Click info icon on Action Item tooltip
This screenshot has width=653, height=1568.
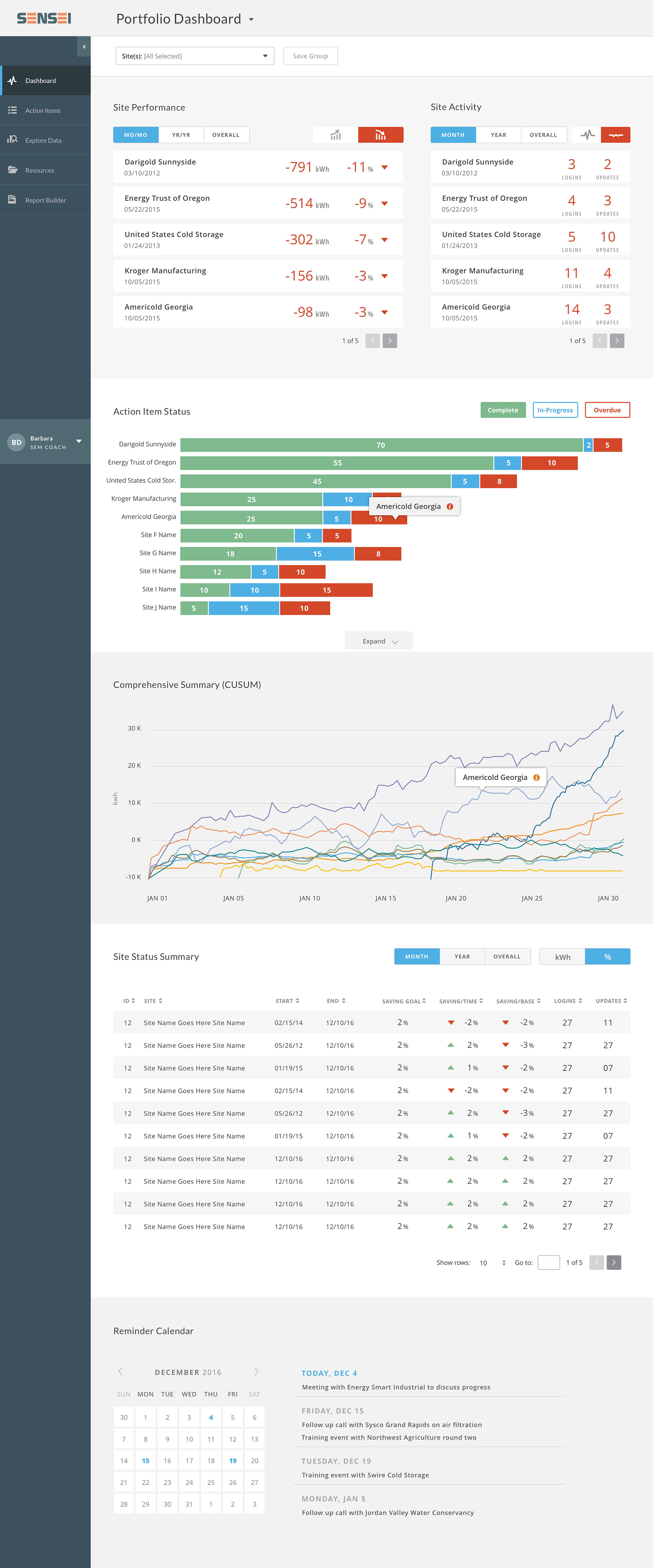450,506
